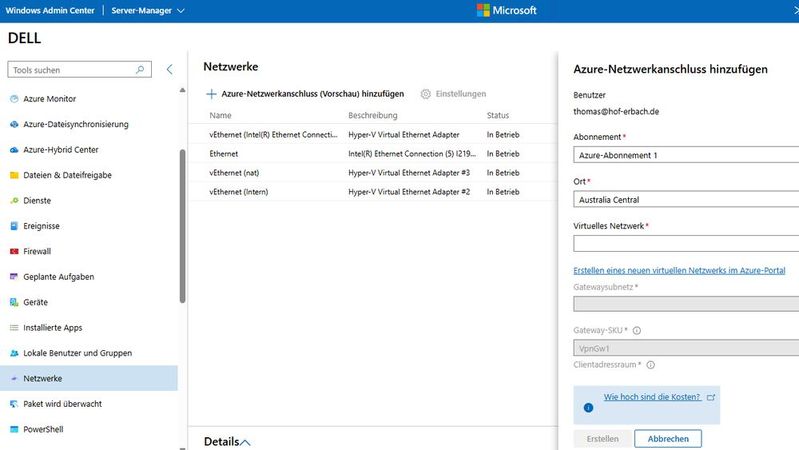
Task: Open the Wie hoch sind die Kosten link
Action: tap(652, 397)
